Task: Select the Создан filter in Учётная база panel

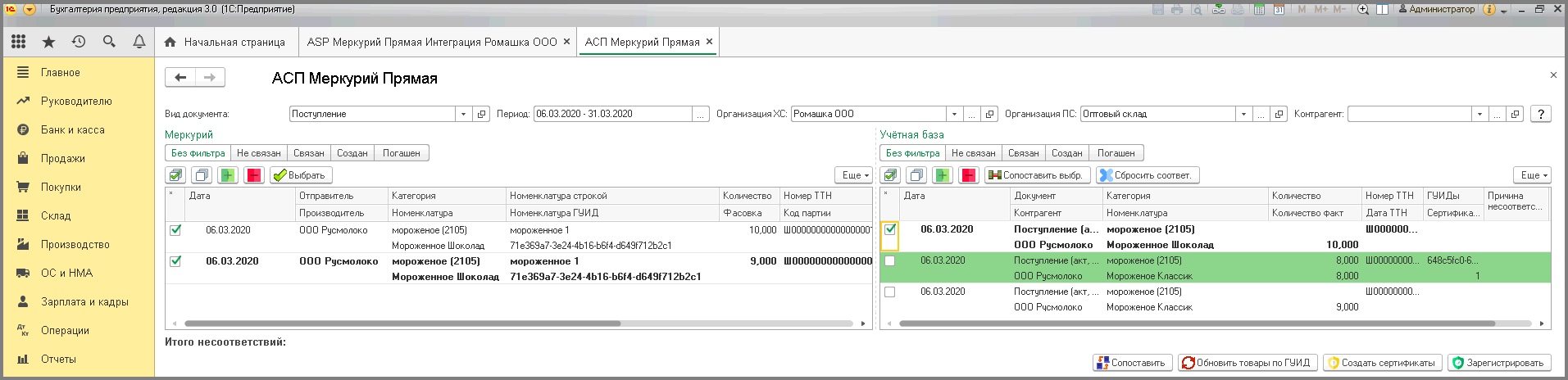Action: click(x=1067, y=153)
